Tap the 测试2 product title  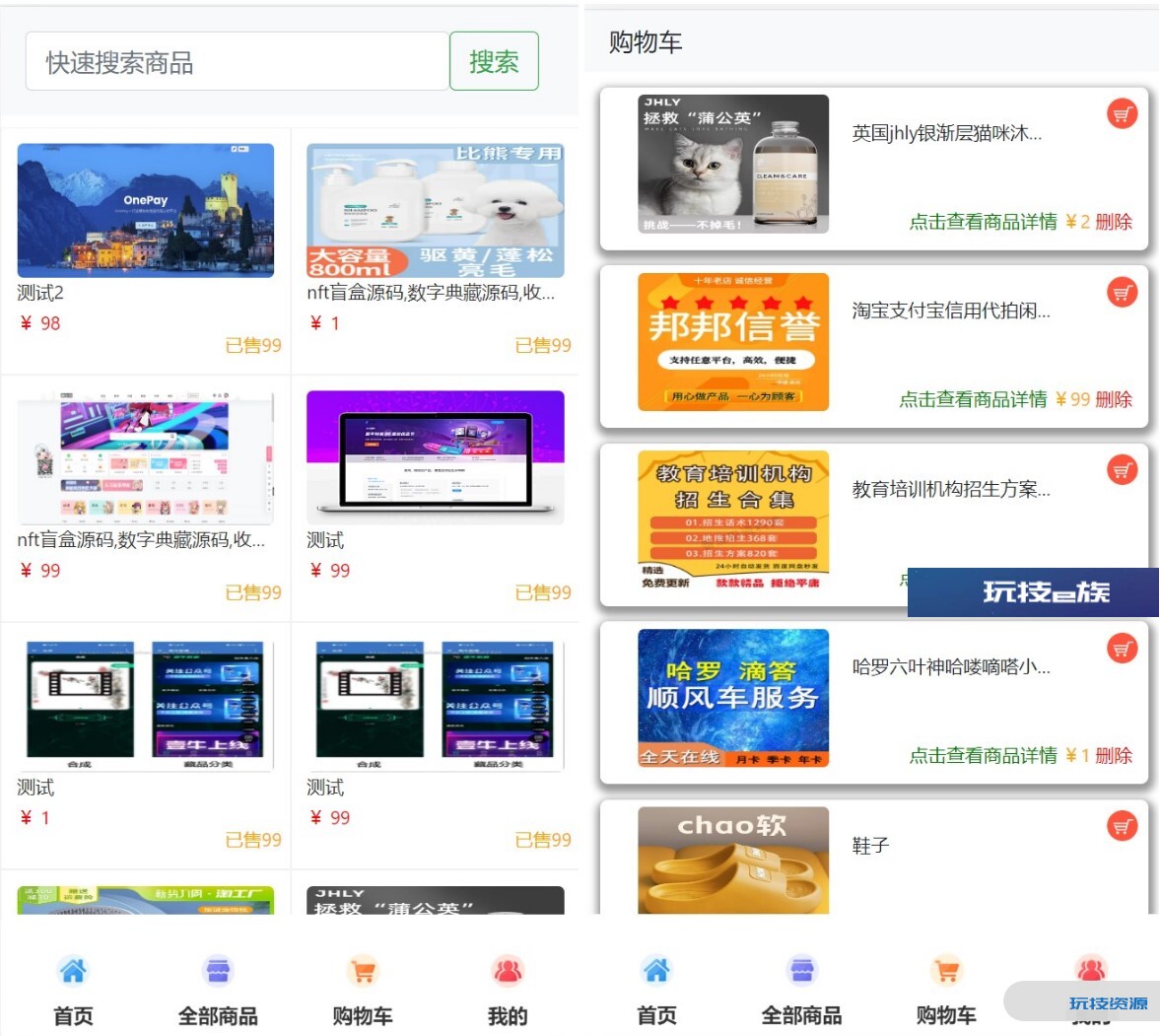(x=40, y=293)
